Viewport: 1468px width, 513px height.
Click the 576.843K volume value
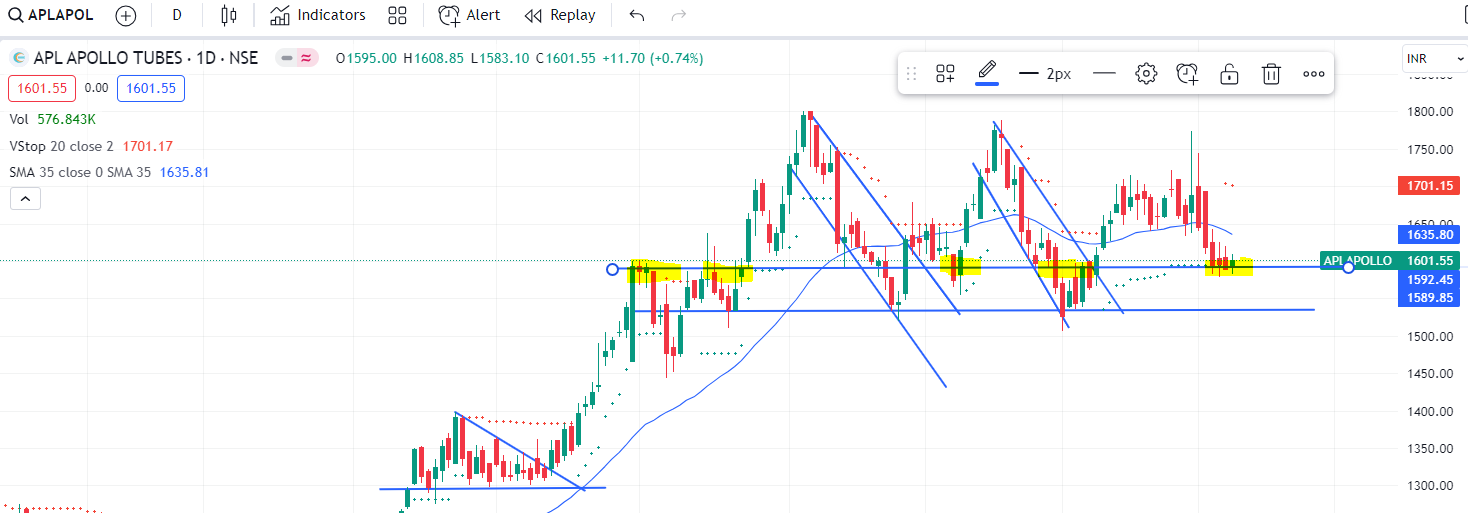click(67, 119)
